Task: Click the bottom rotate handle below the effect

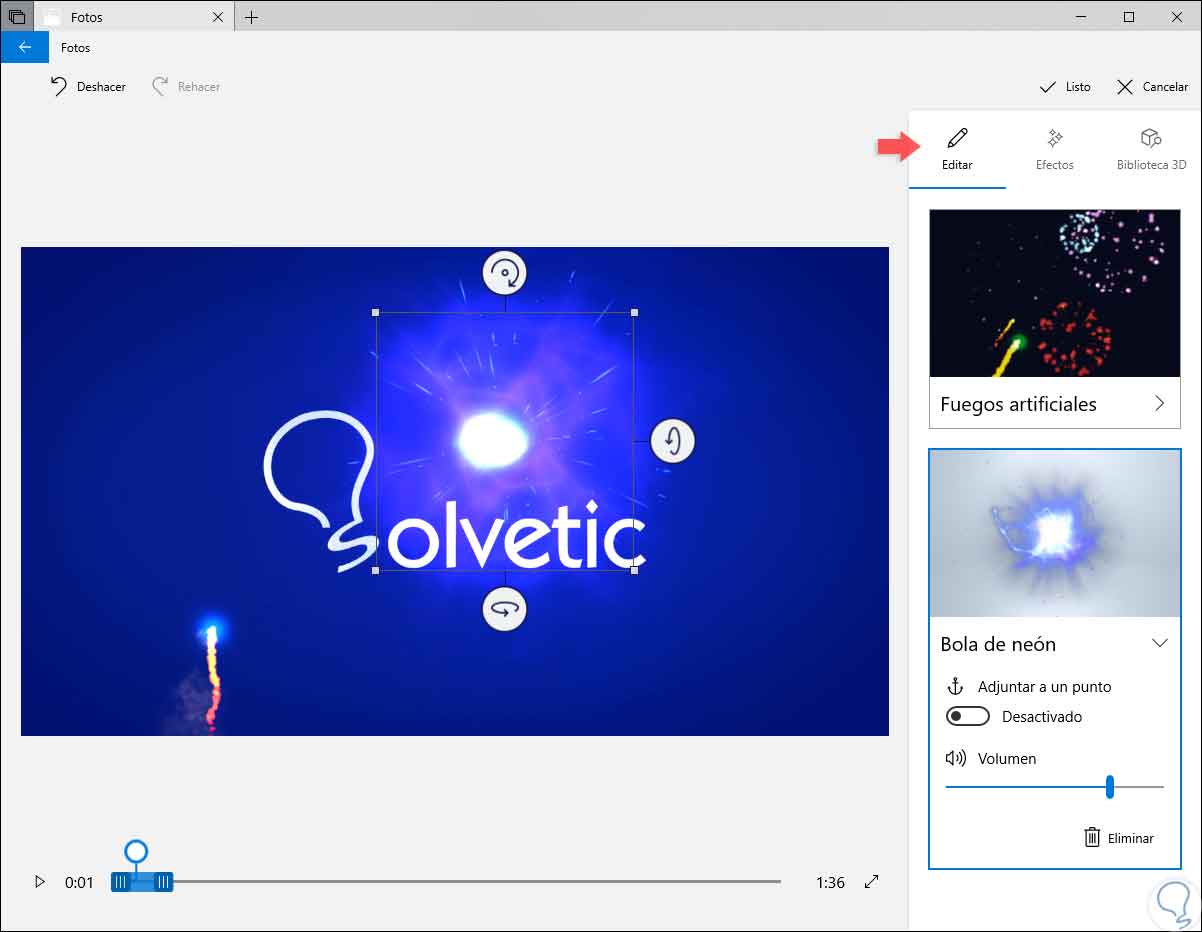Action: click(x=505, y=608)
